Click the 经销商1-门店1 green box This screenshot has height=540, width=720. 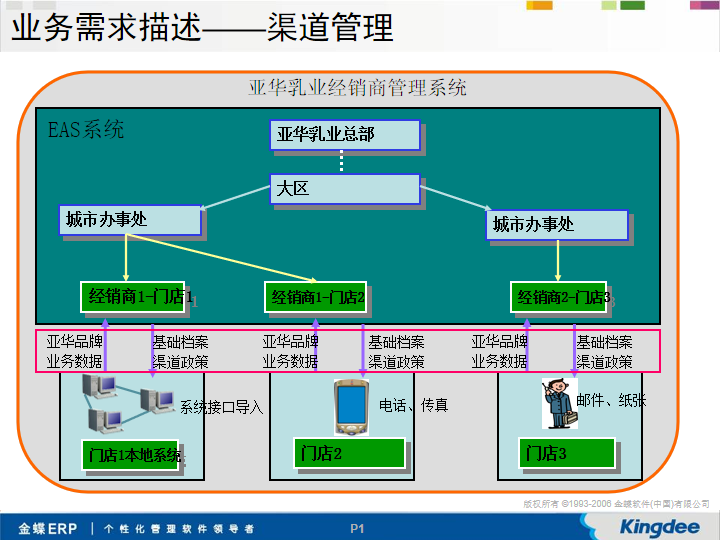133,297
